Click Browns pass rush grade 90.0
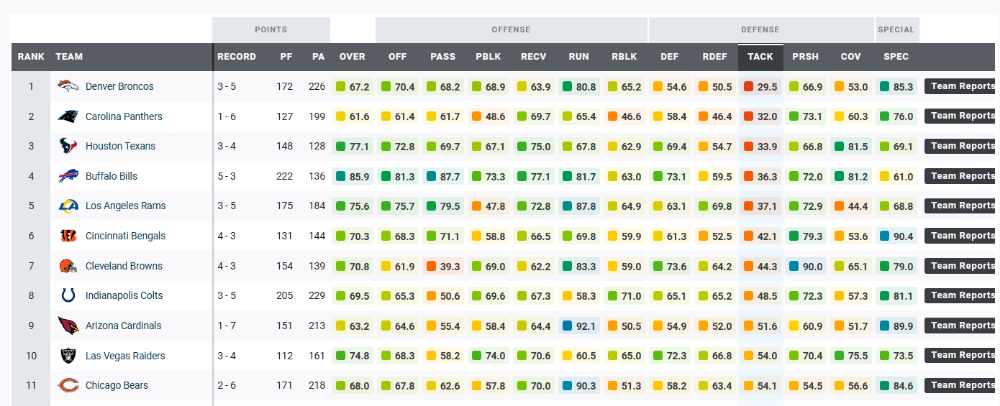The image size is (1000, 406). click(x=805, y=266)
